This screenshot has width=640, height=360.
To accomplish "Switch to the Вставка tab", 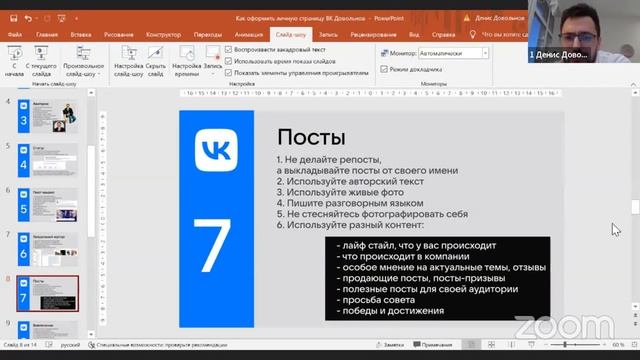I will tap(81, 35).
